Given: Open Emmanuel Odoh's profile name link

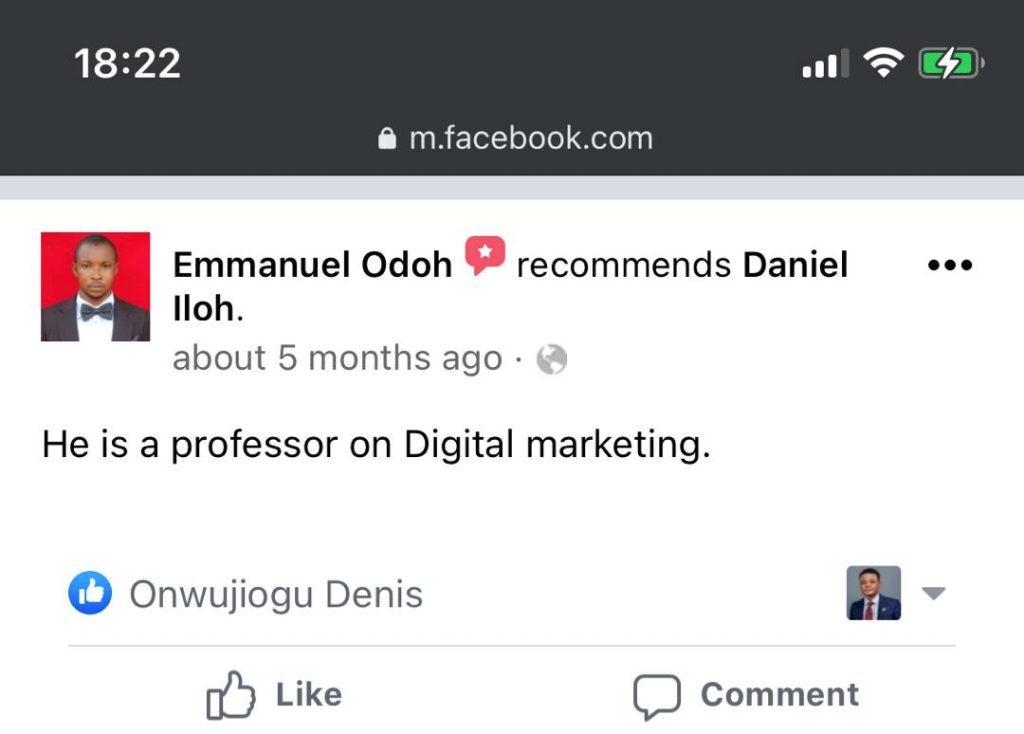Looking at the screenshot, I should coord(312,265).
